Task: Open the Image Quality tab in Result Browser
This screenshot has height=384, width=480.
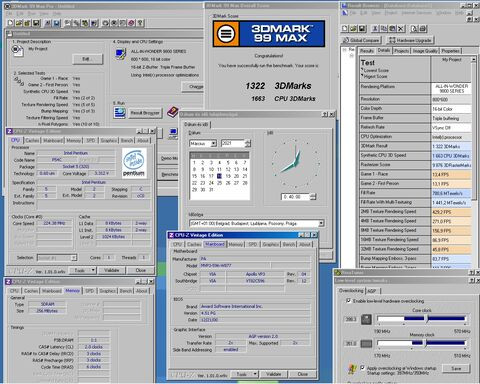Action: pyautogui.click(x=425, y=51)
